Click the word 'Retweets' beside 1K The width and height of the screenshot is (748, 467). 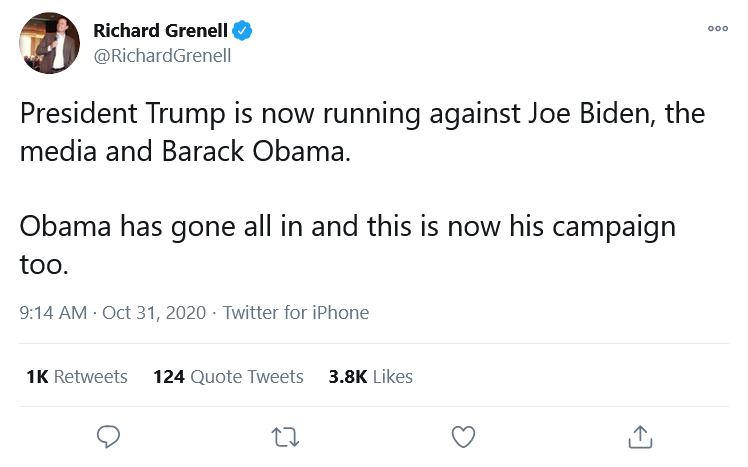coord(91,377)
